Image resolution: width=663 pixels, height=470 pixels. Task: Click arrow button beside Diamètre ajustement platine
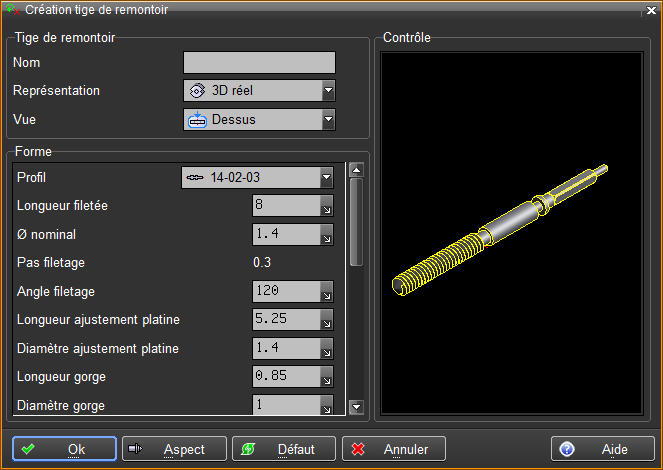click(327, 348)
